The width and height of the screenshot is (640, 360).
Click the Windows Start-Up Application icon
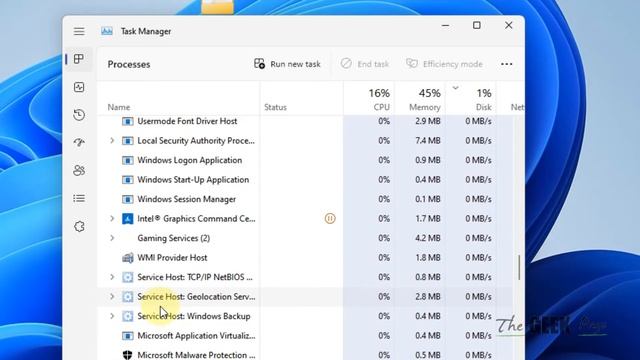(x=128, y=180)
